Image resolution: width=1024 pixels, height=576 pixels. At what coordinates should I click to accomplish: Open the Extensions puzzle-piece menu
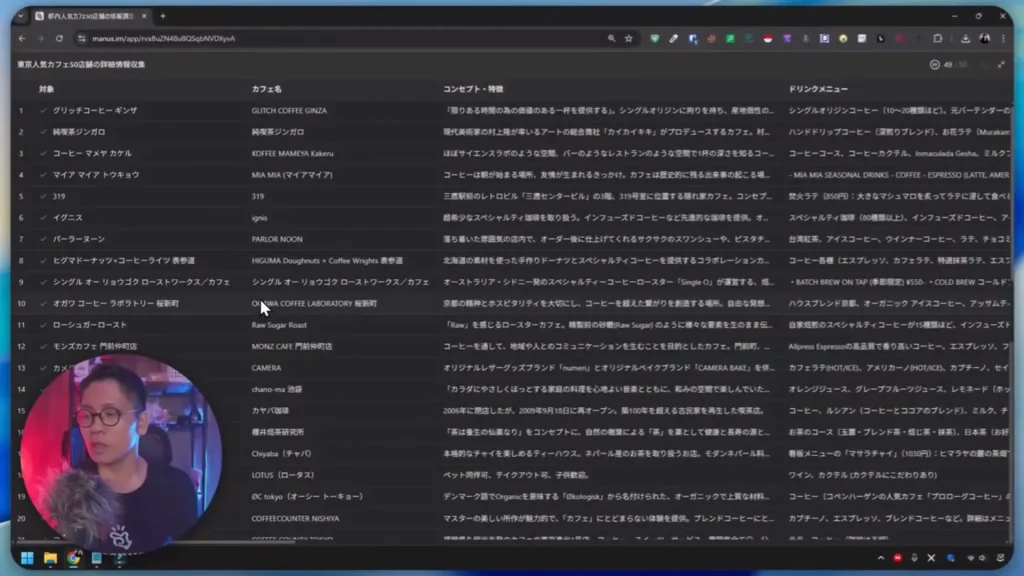coord(938,39)
